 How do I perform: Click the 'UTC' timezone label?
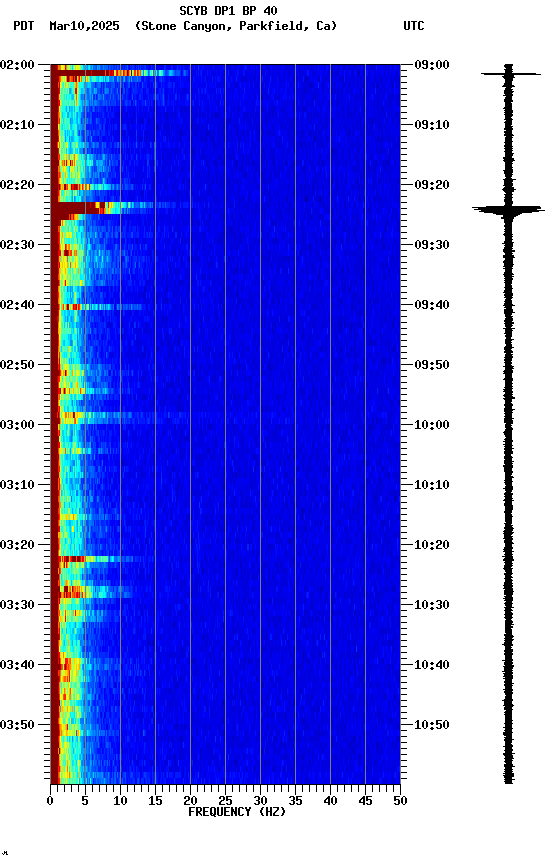(414, 26)
